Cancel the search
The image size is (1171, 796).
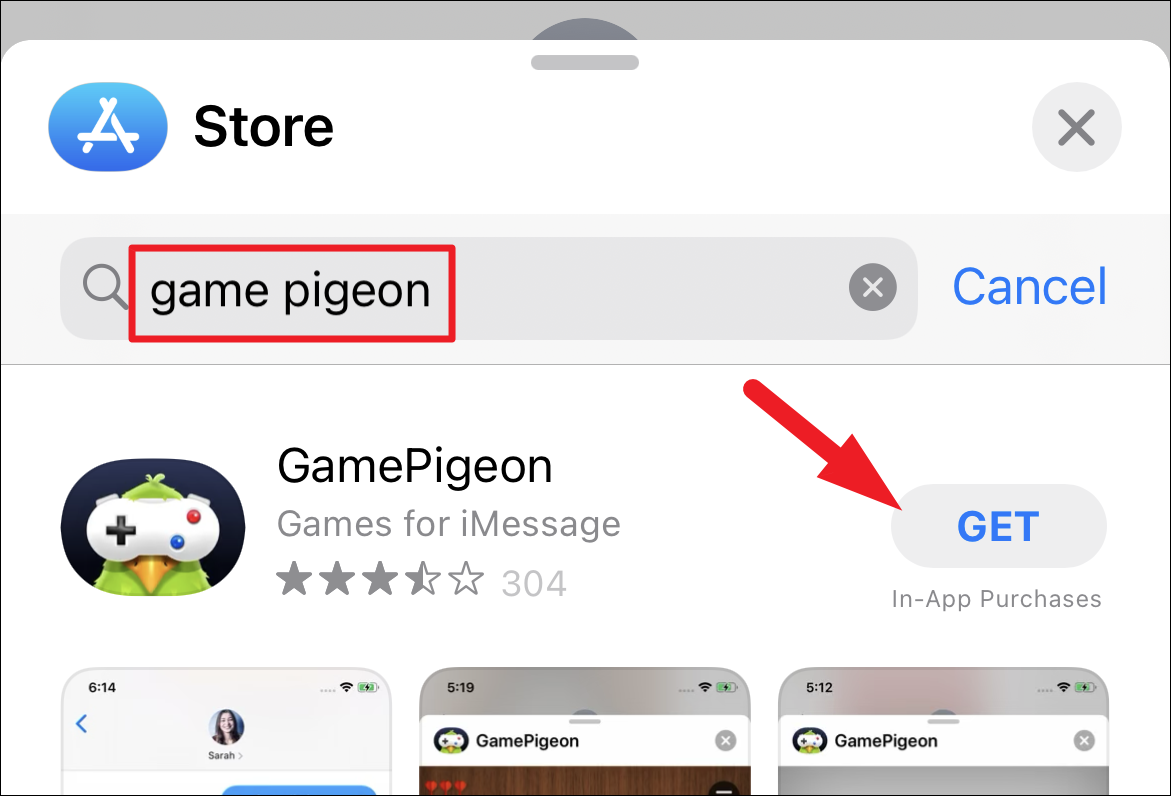[x=1029, y=287]
